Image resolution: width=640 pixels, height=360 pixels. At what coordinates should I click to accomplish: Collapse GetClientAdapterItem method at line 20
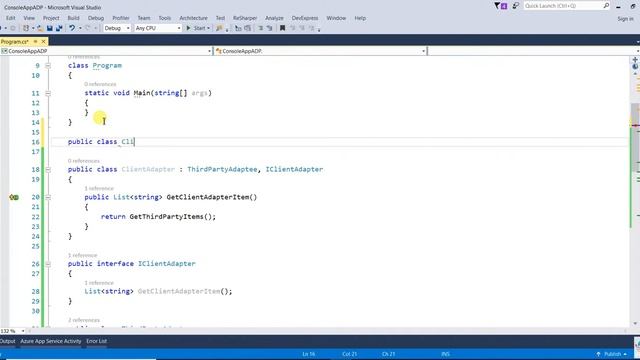coord(48,197)
